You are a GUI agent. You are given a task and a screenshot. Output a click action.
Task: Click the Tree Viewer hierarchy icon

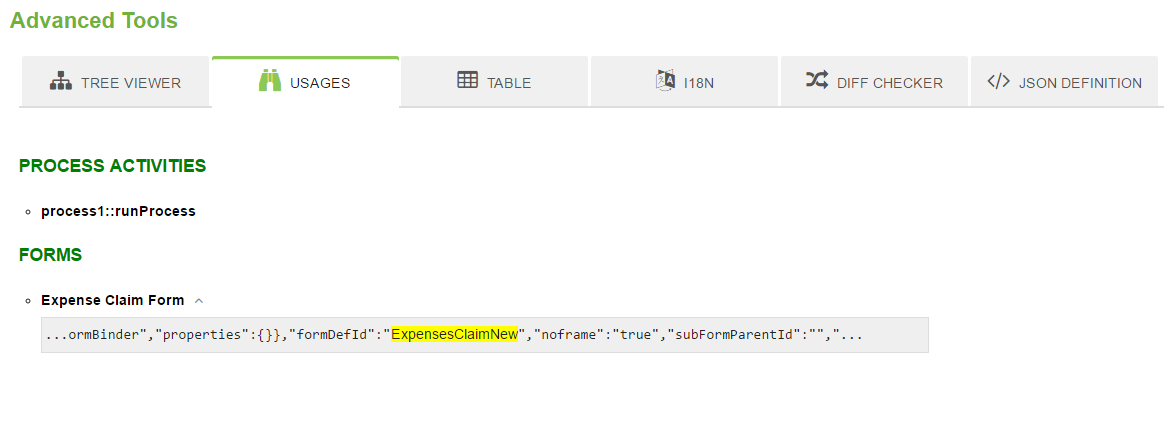pos(61,82)
